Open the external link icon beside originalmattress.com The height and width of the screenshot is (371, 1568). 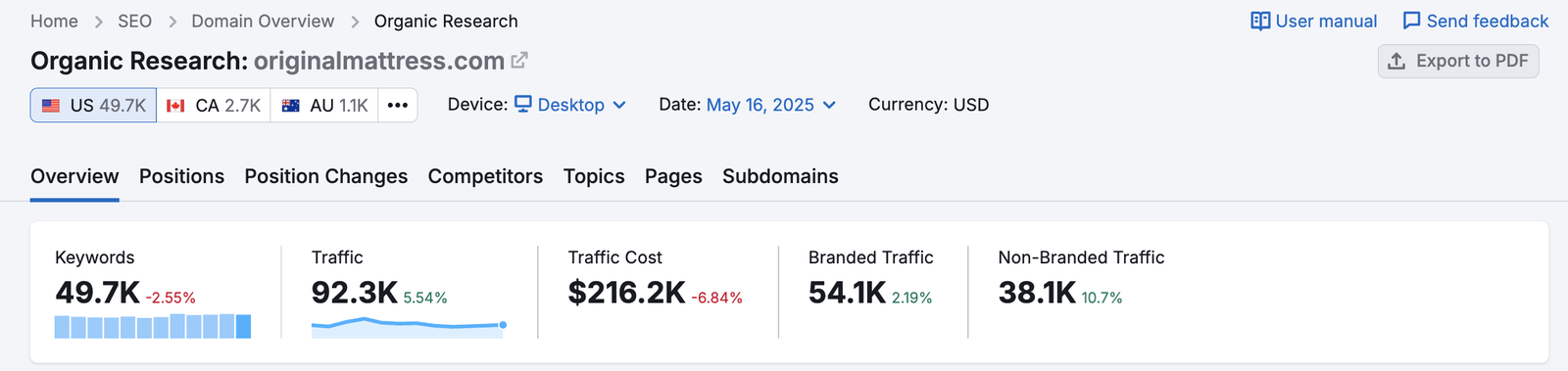click(519, 61)
